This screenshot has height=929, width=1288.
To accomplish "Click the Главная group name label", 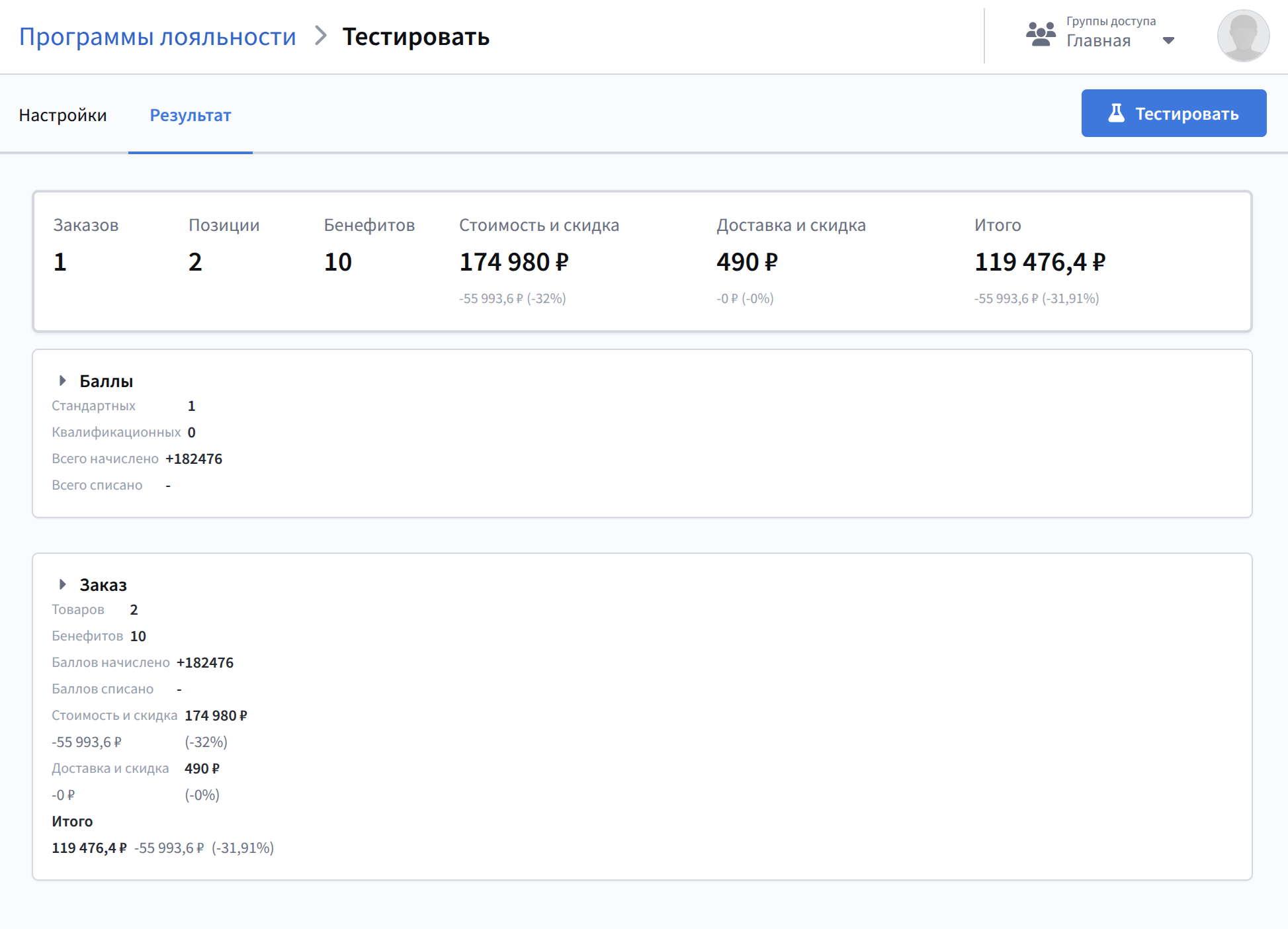I will pyautogui.click(x=1098, y=41).
